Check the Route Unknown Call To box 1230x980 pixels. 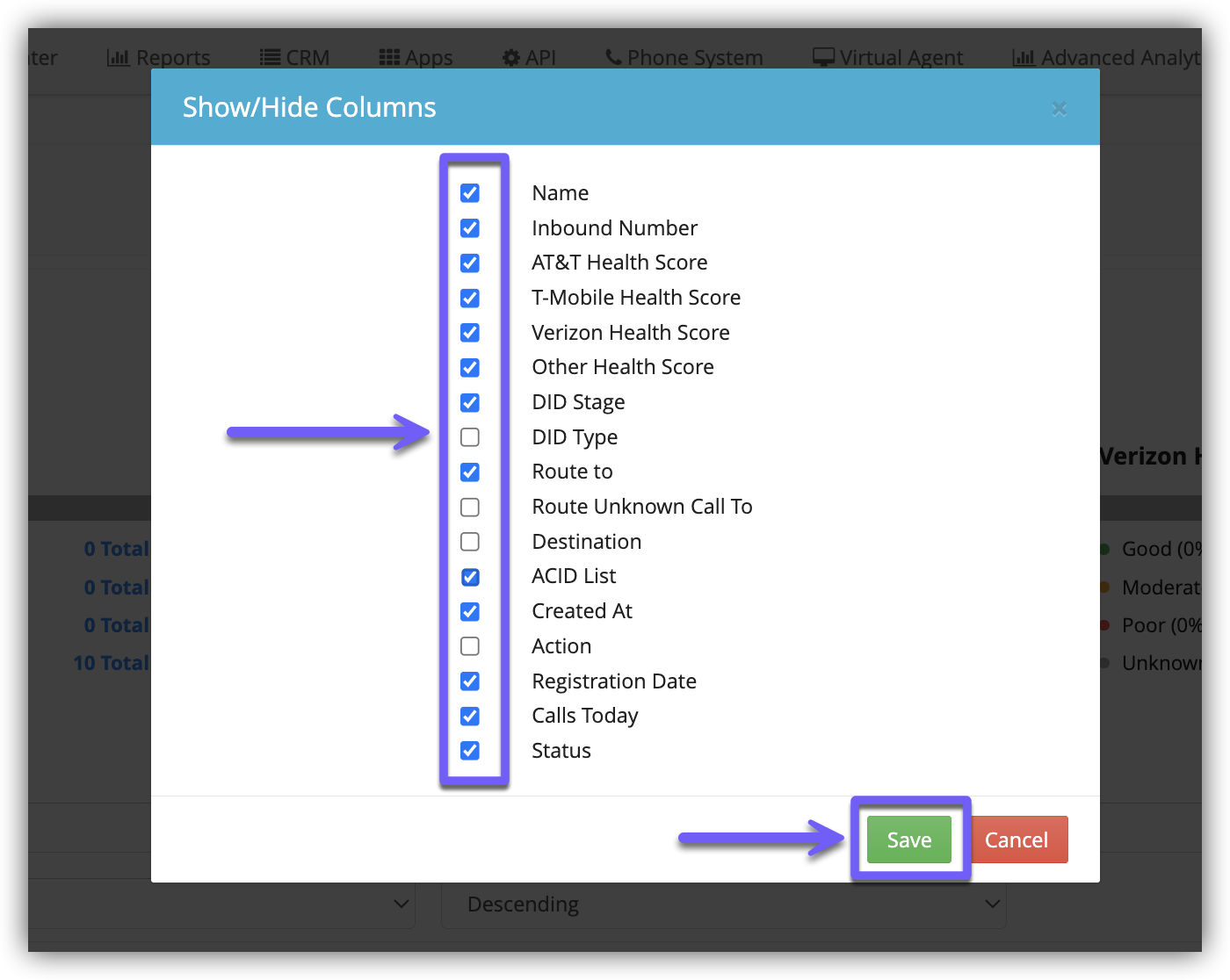click(470, 508)
